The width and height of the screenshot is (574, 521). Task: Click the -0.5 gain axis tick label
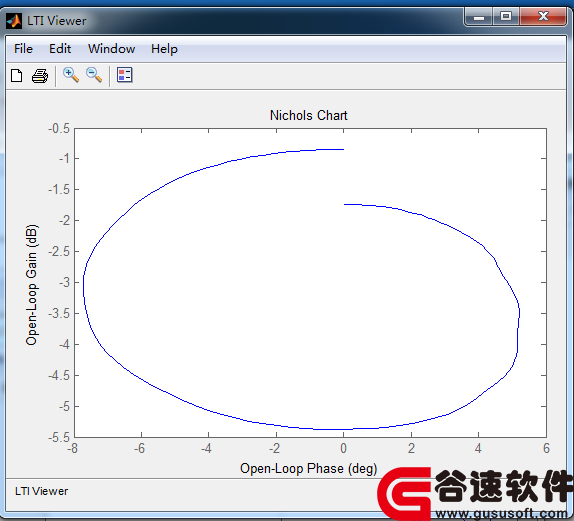pos(59,129)
